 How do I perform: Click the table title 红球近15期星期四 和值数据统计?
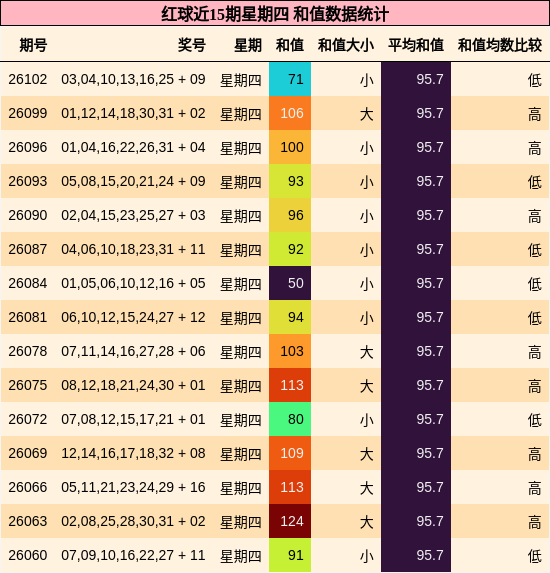click(x=275, y=14)
